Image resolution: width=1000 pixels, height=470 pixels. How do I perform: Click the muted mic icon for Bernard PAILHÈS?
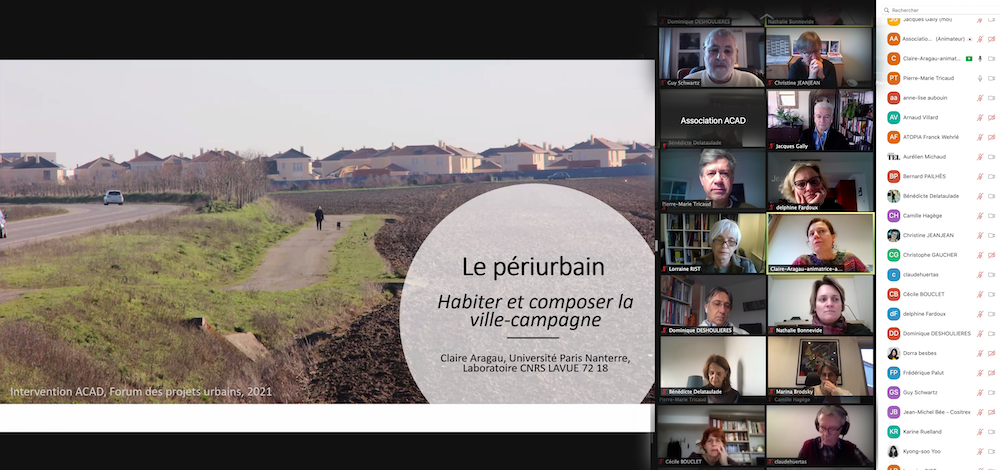pos(980,176)
